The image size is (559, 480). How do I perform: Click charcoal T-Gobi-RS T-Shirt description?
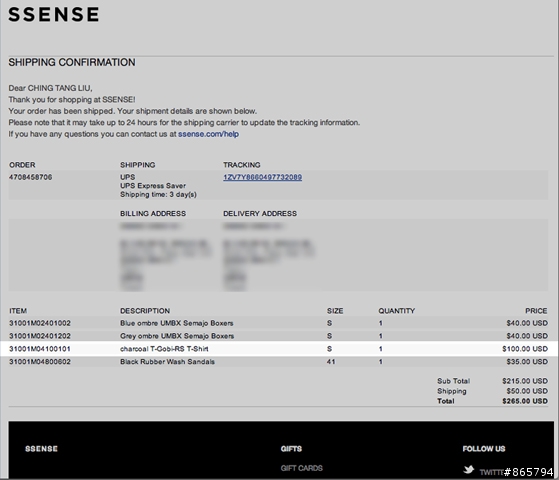[164, 349]
